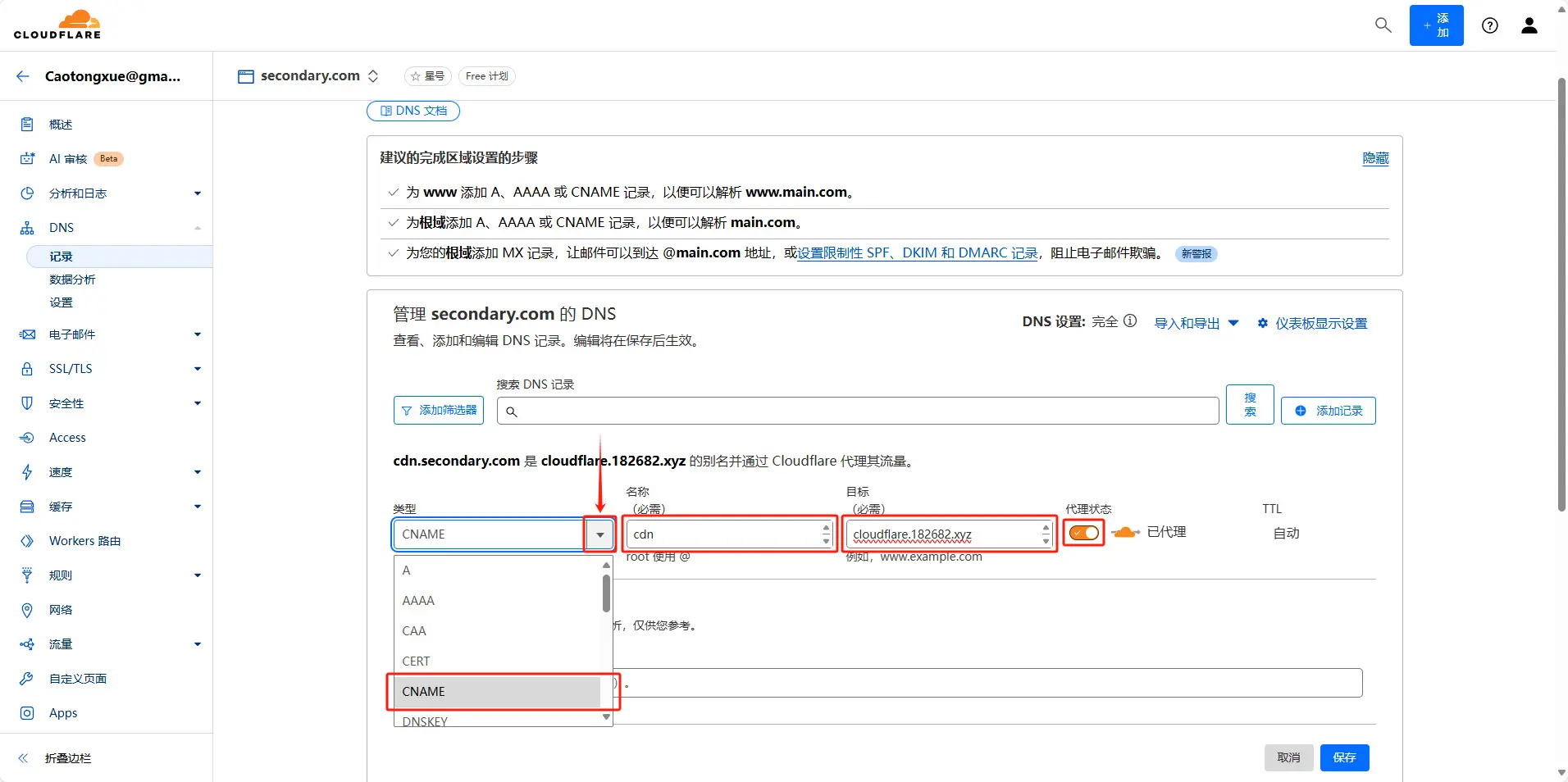Select CAA from record type list
This screenshot has height=782, width=1568.
click(x=498, y=631)
